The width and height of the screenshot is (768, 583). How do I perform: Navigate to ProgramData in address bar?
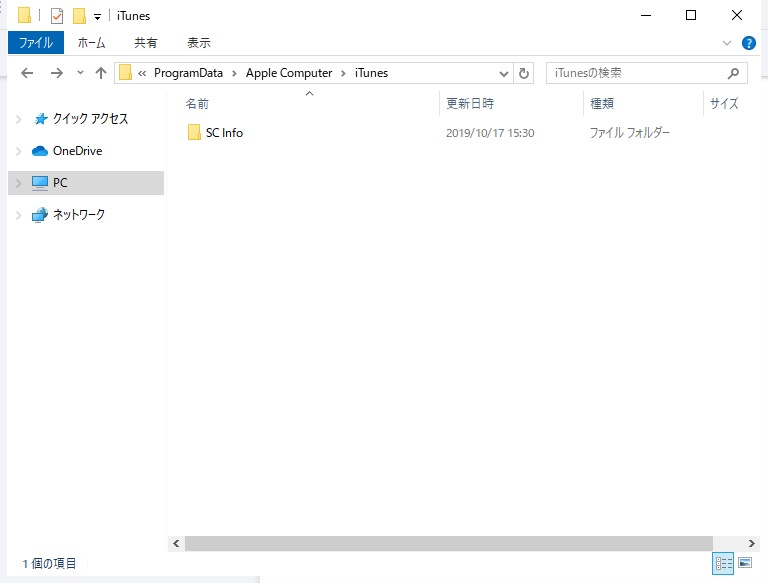(189, 73)
